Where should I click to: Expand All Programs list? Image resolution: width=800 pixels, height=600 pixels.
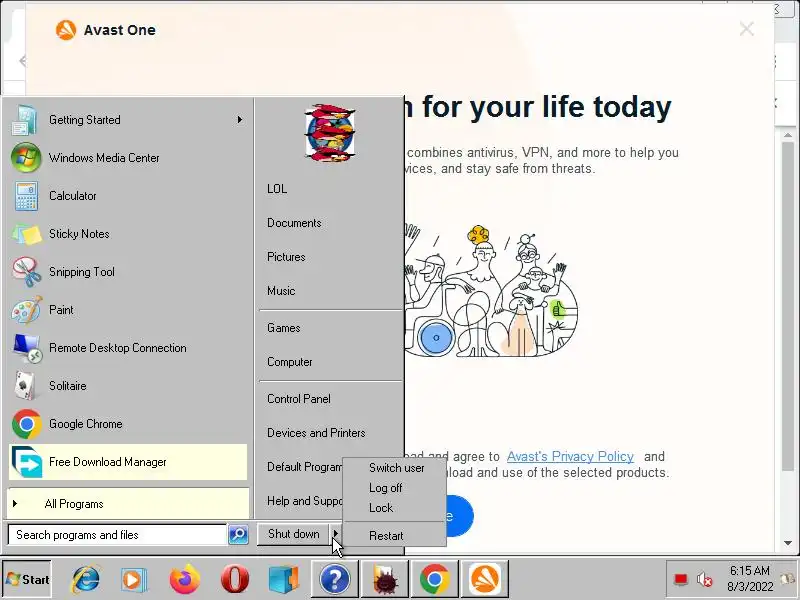click(129, 504)
